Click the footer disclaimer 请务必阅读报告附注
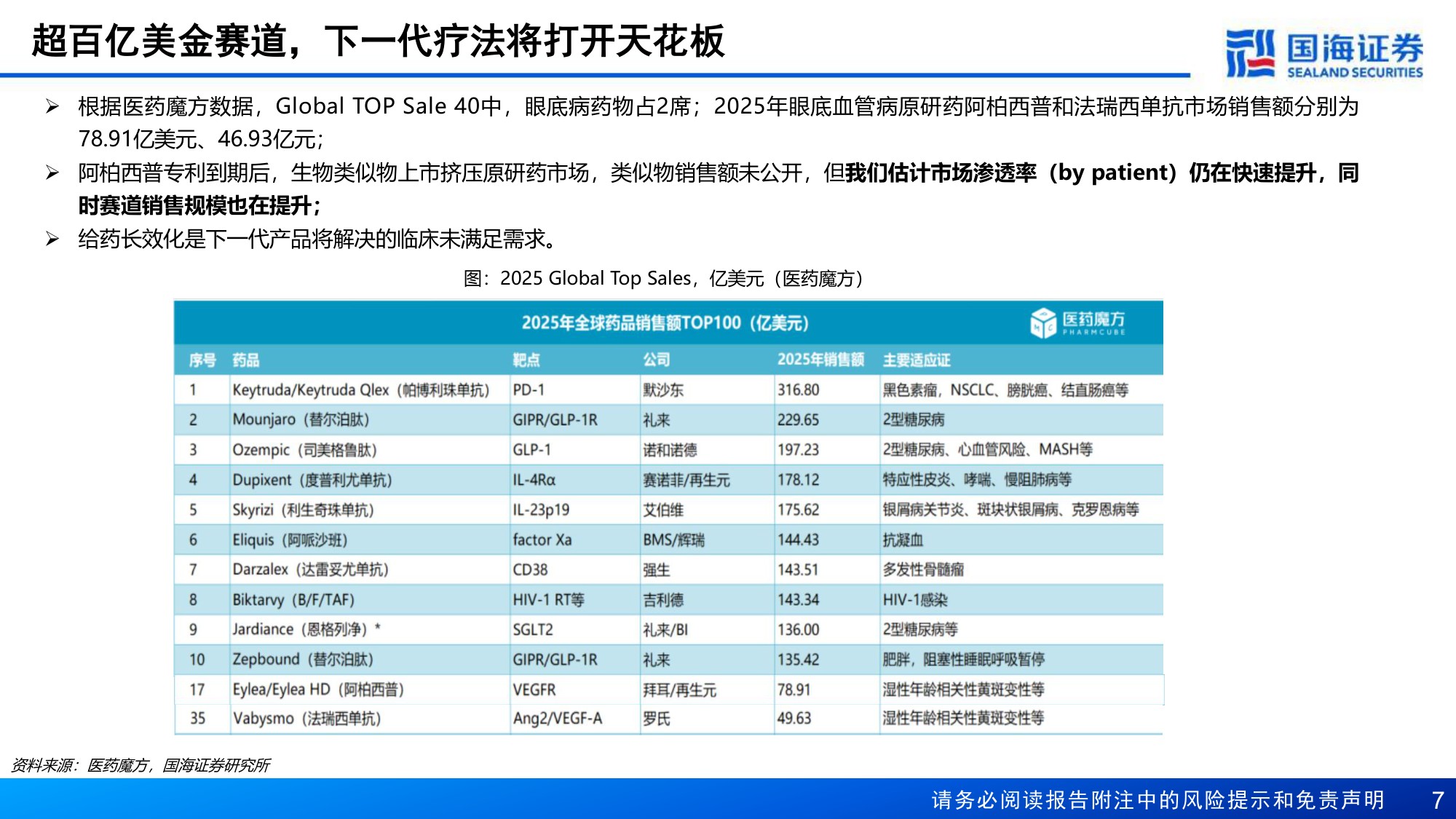This screenshot has width=1456, height=819. pos(1158,800)
